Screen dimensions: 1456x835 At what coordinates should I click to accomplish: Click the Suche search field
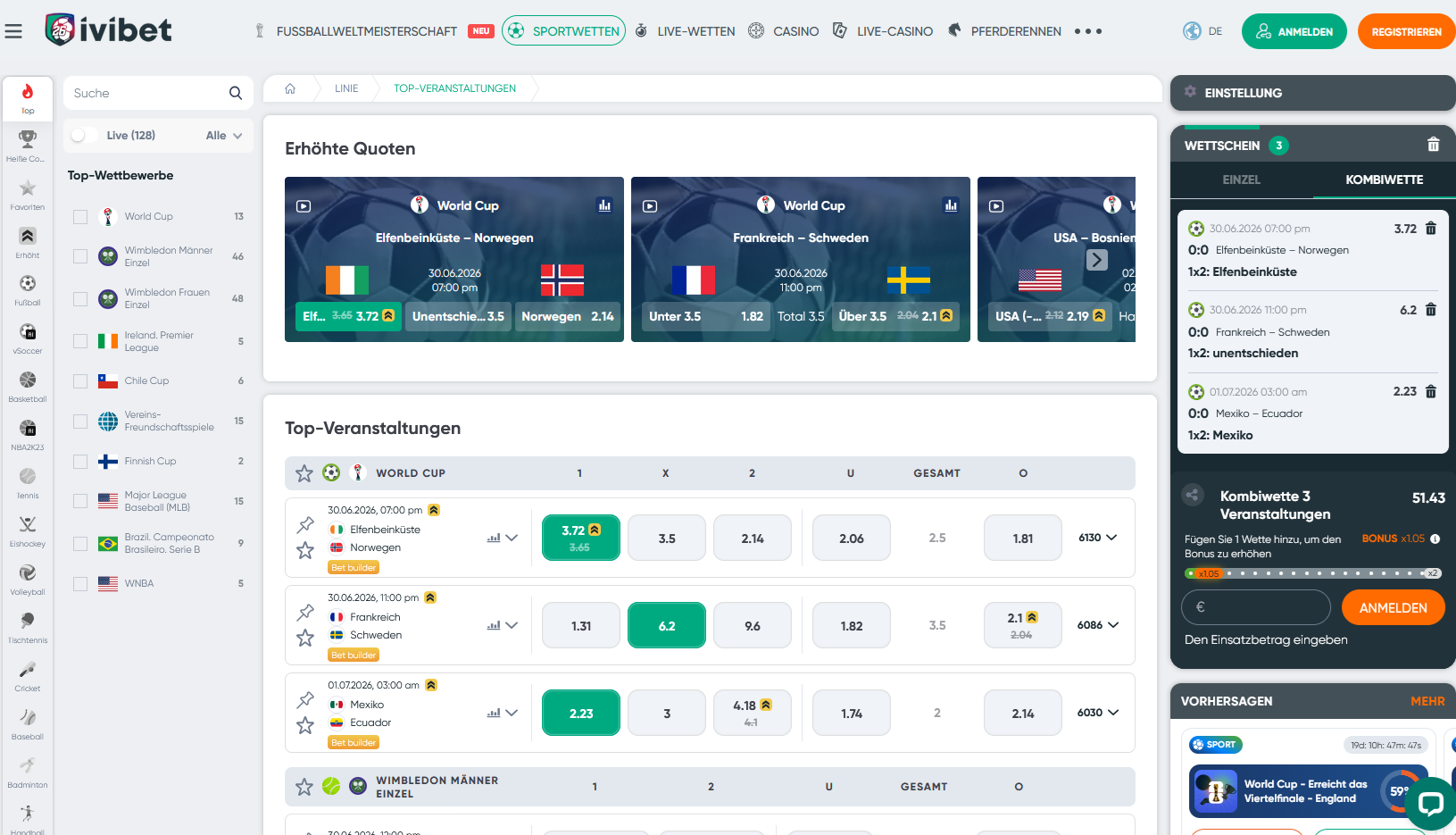coord(158,93)
